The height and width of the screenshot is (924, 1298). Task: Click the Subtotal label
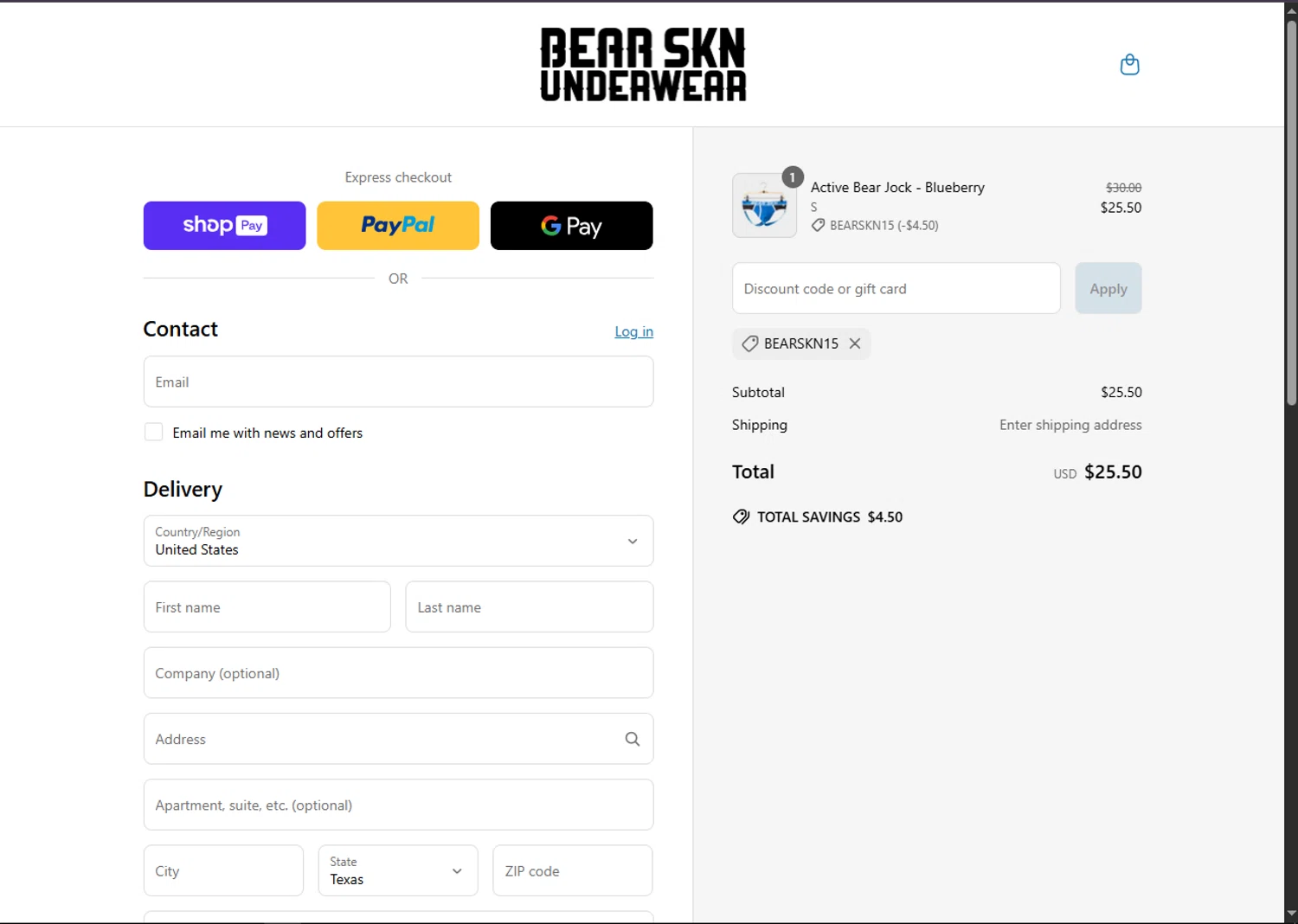[x=758, y=392]
